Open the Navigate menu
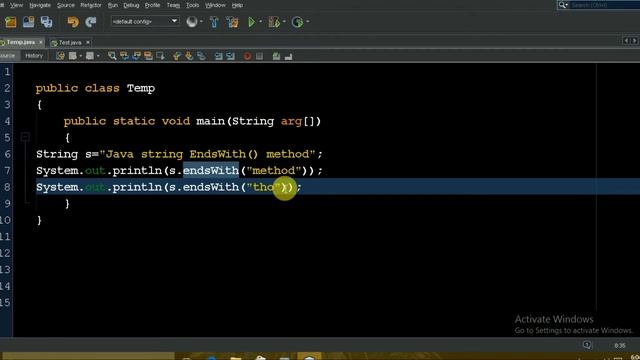The image size is (640, 360). pos(40,5)
